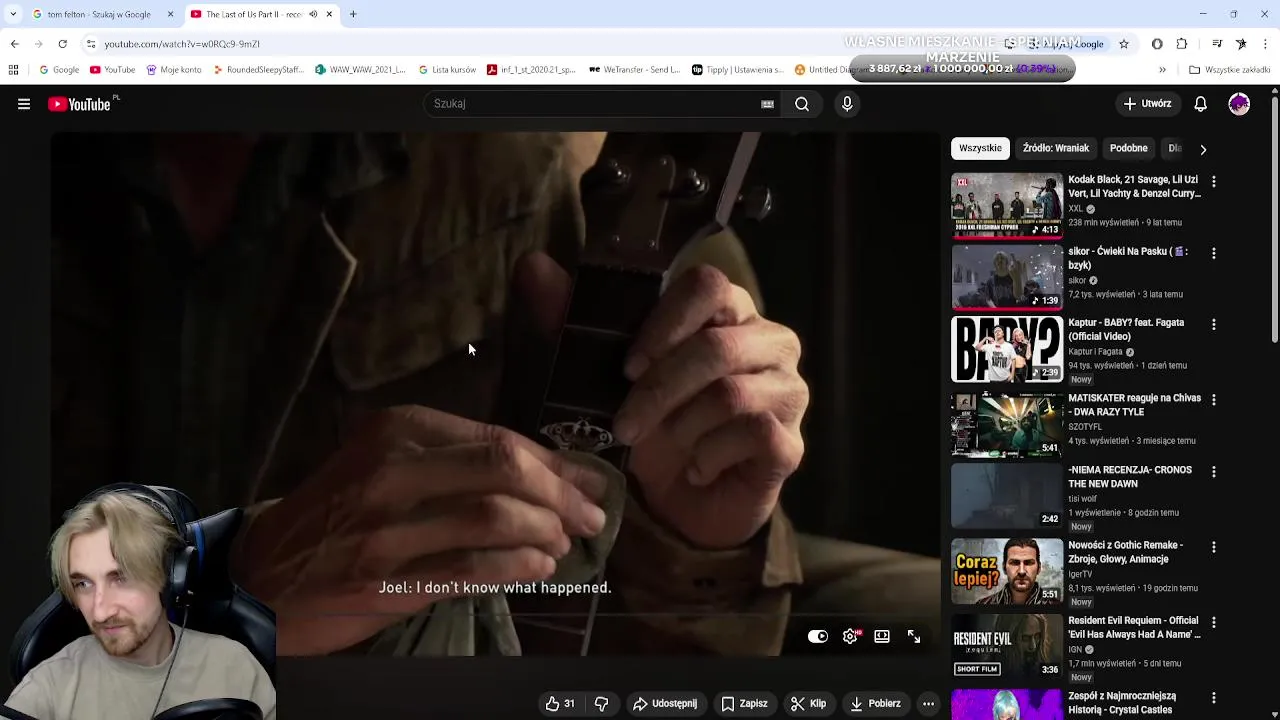Open the Google bookmark

point(59,70)
